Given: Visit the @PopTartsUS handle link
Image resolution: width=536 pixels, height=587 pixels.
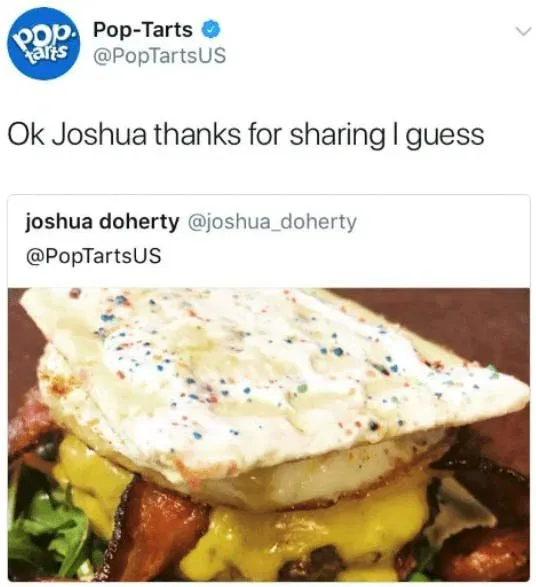Looking at the screenshot, I should click(159, 56).
